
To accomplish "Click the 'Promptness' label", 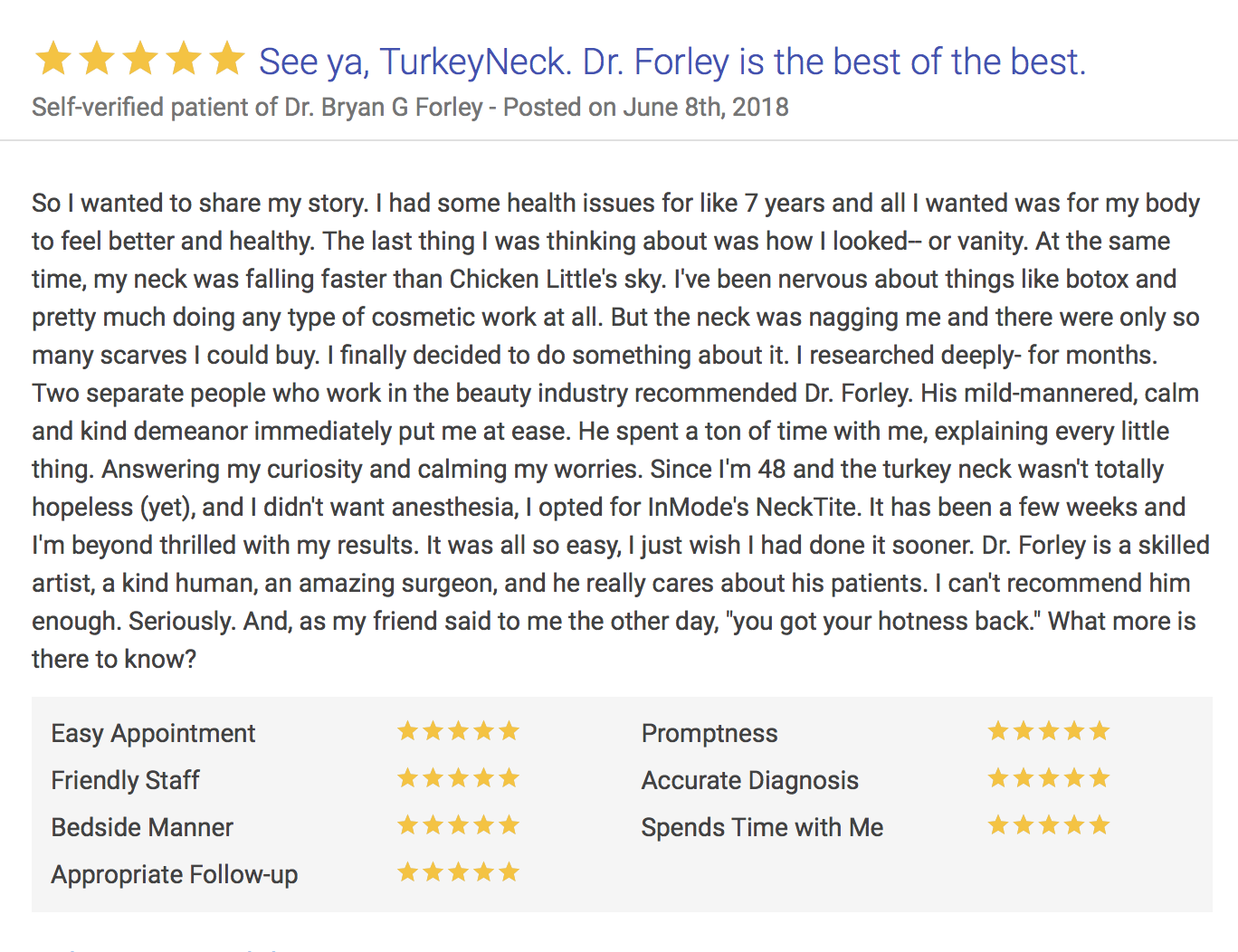I will click(x=709, y=733).
